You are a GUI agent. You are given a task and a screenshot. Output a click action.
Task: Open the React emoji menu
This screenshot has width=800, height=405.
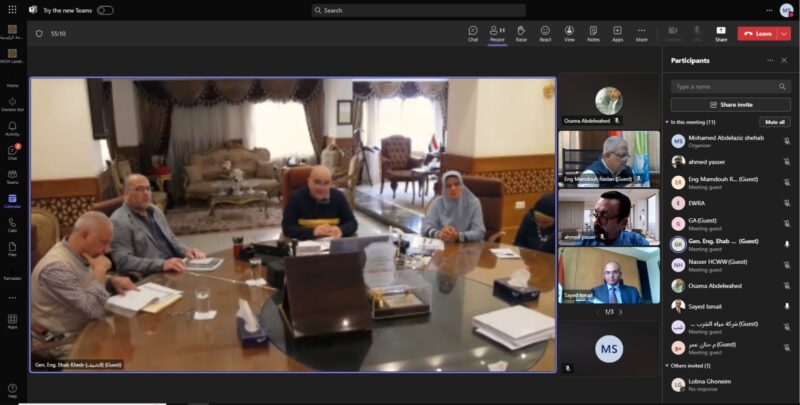tap(545, 32)
